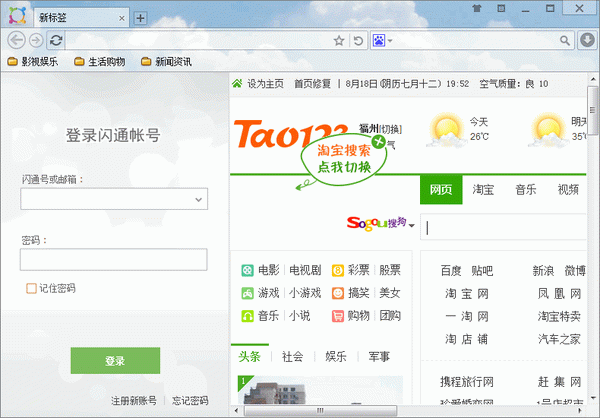Image resolution: width=600 pixels, height=418 pixels.
Task: Click the browser logo icon
Action: (17, 15)
